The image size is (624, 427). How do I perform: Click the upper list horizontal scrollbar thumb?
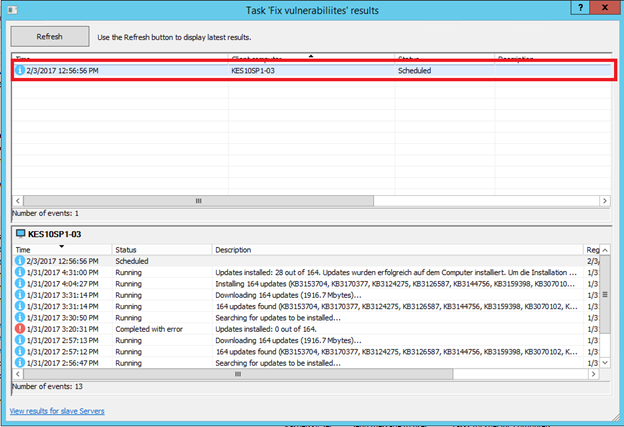196,200
